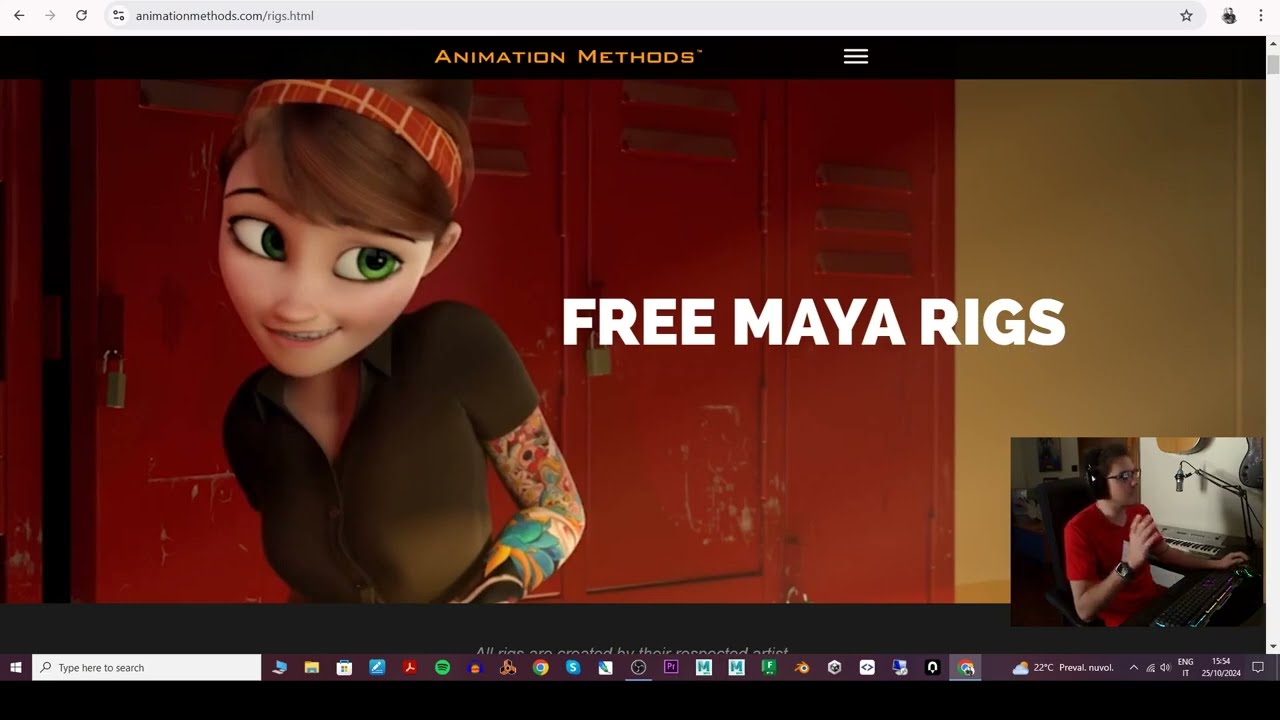This screenshot has width=1280, height=720.
Task: Open Unity from the taskbar
Action: click(834, 667)
